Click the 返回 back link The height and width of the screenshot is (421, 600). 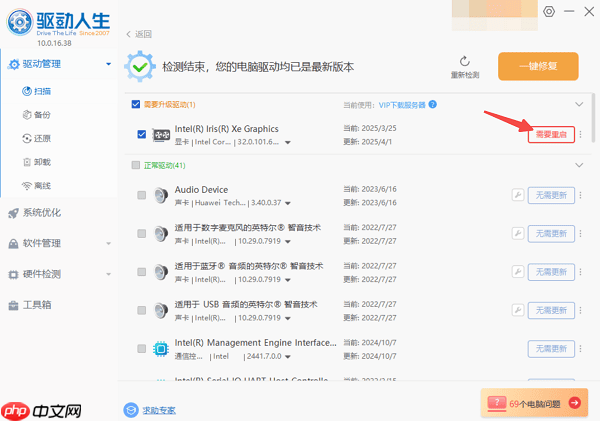pyautogui.click(x=143, y=34)
